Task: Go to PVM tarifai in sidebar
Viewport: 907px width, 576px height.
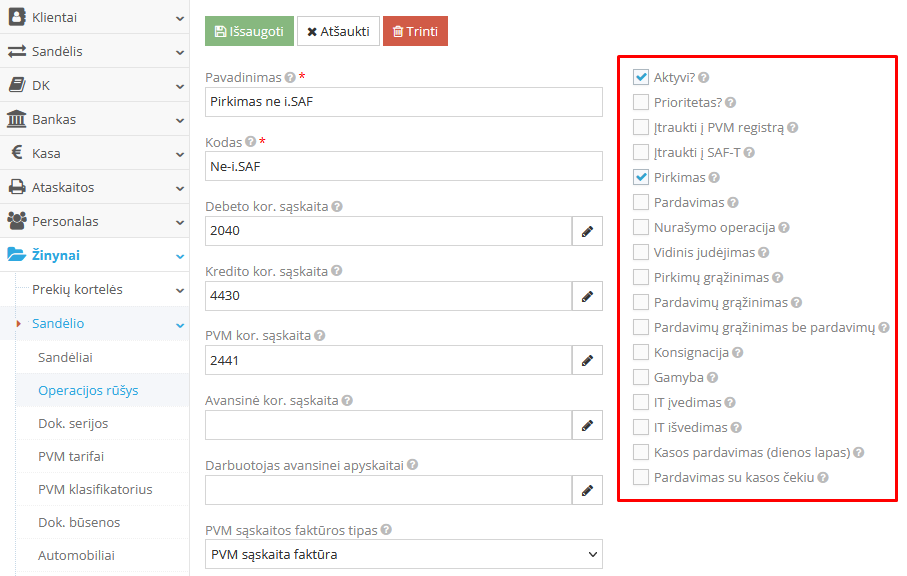Action: pos(70,456)
